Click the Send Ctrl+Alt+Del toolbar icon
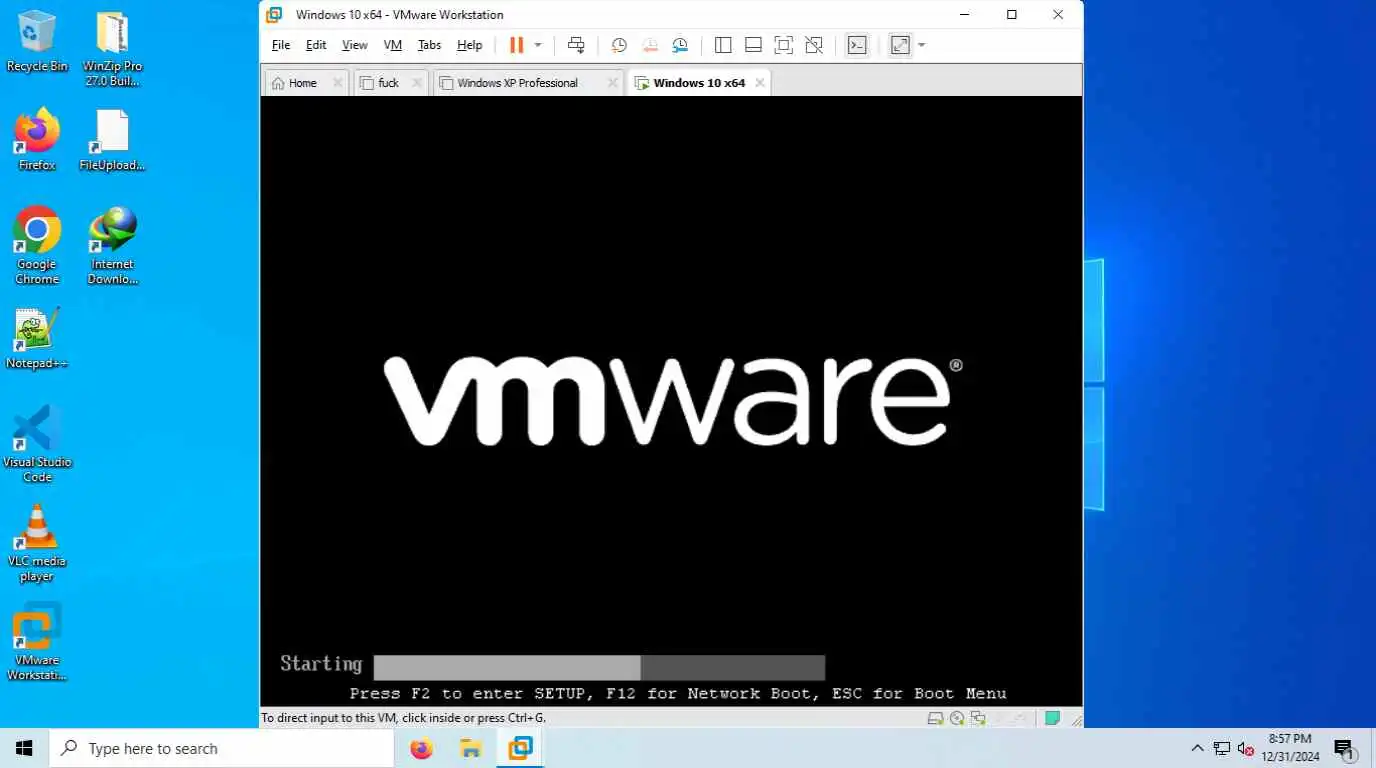Viewport: 1376px width, 768px height. 576,45
